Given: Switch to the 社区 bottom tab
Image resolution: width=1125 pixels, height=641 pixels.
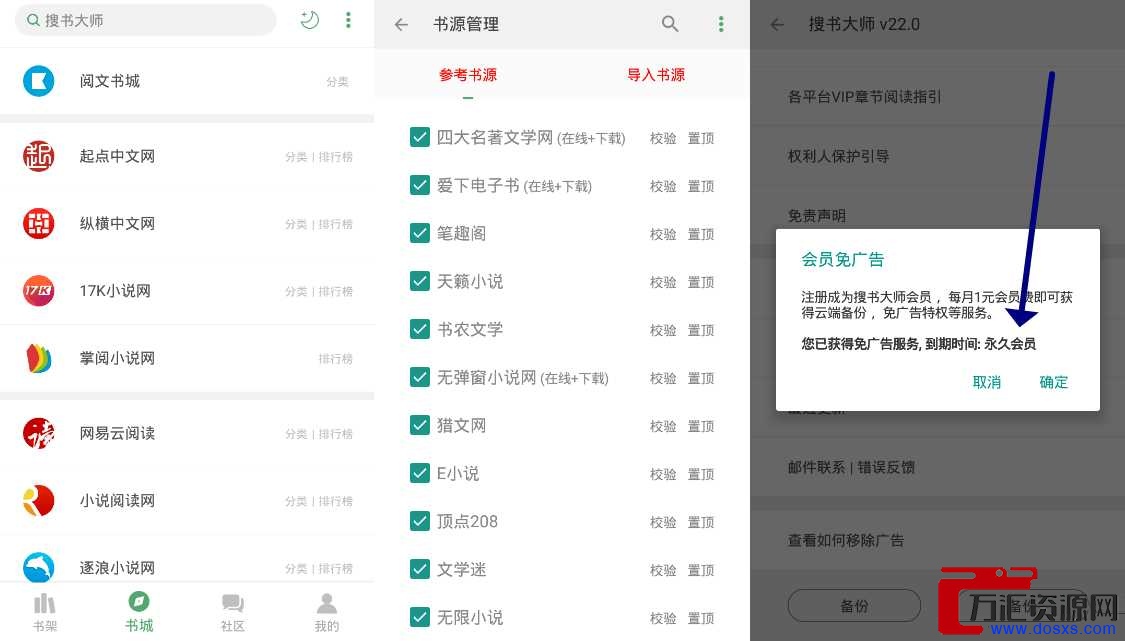Looking at the screenshot, I should click(232, 613).
